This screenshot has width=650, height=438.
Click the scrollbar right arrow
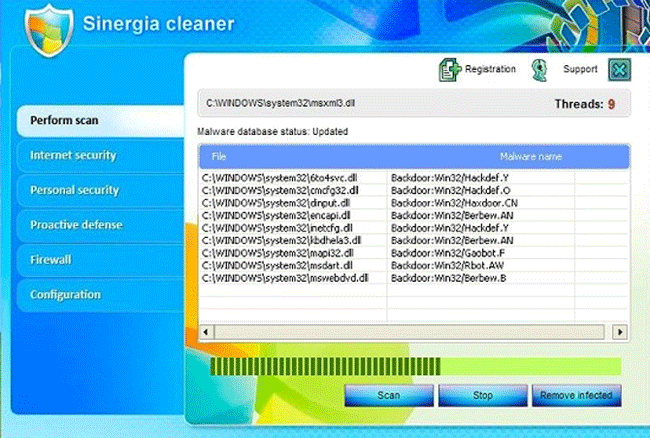coord(620,331)
